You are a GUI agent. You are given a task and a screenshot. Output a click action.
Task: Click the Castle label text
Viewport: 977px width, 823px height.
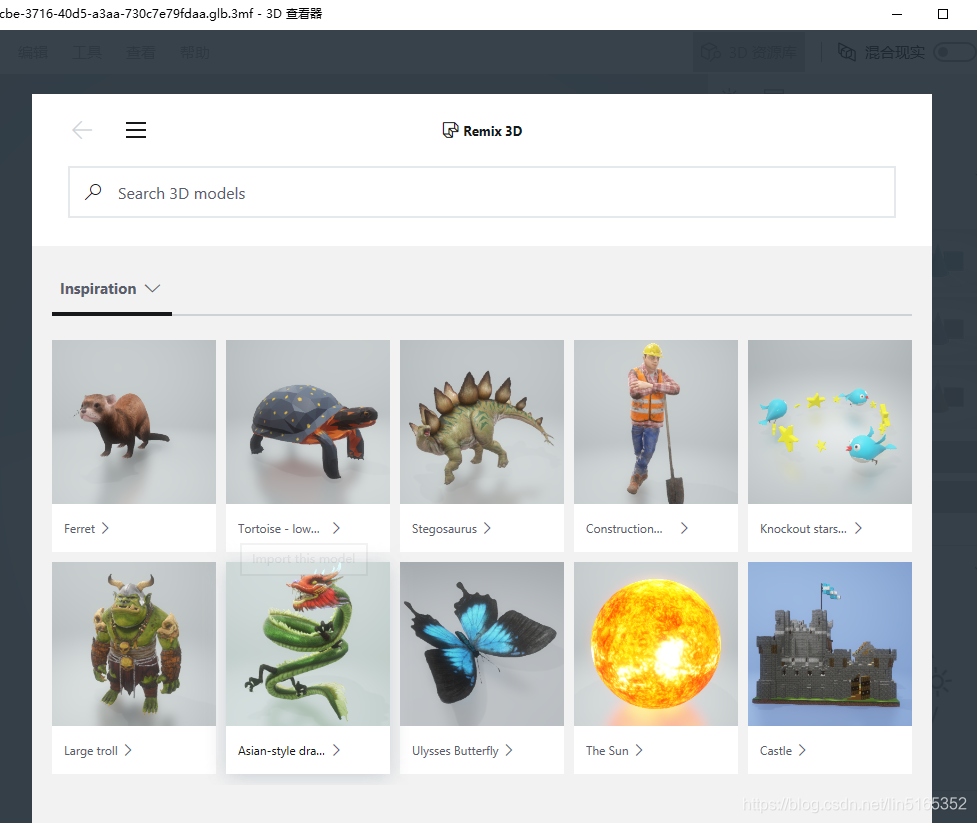[776, 751]
